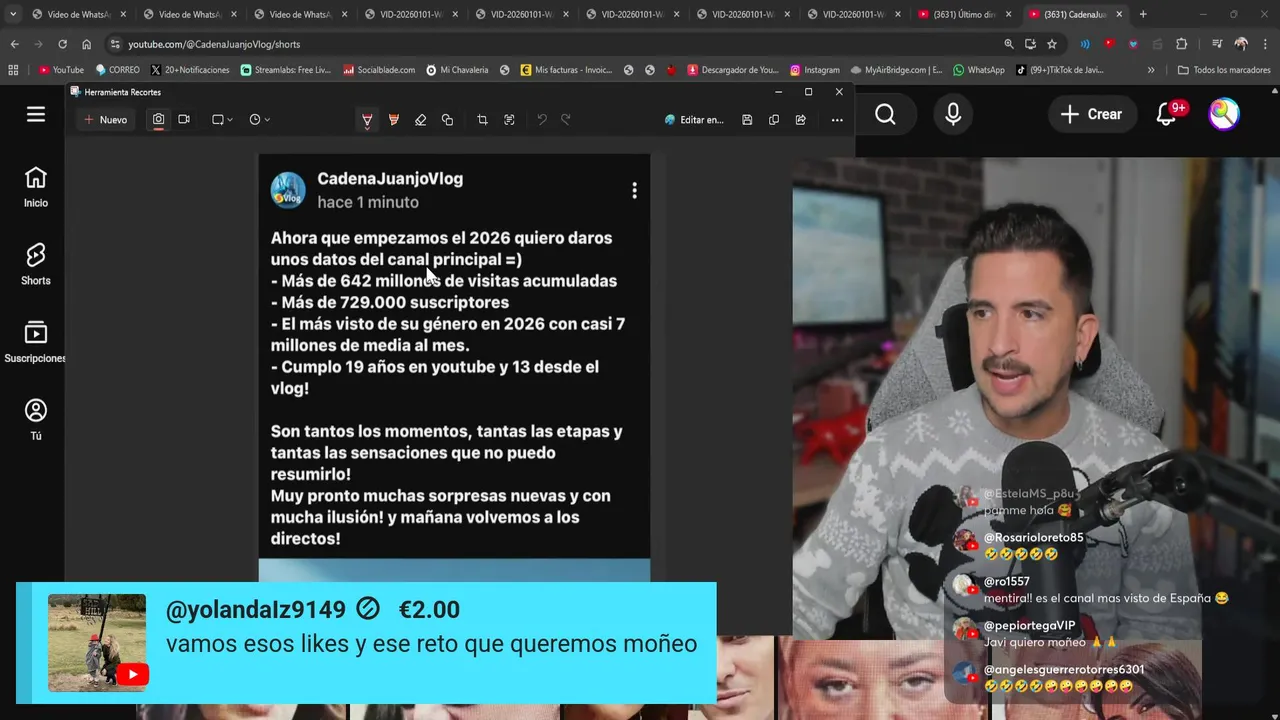Open the TikTok de Javi bookmark

(x=1059, y=70)
